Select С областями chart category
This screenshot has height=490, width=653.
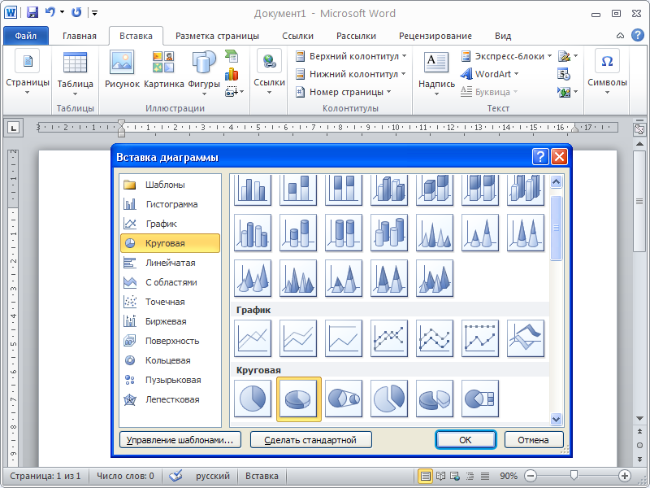(x=170, y=282)
